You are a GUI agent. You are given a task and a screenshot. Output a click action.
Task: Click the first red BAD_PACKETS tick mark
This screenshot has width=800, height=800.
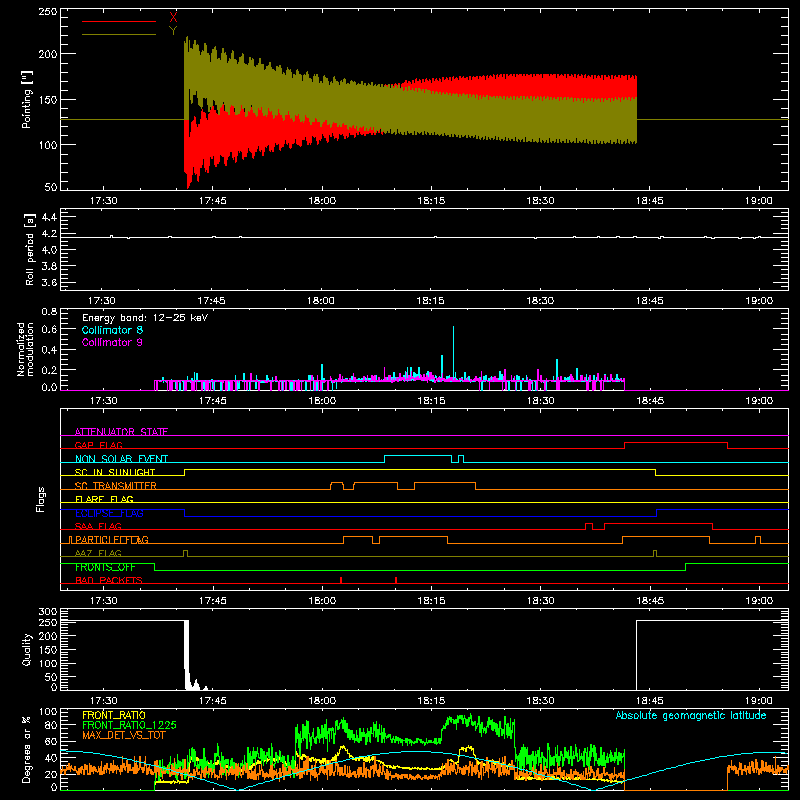click(x=341, y=580)
